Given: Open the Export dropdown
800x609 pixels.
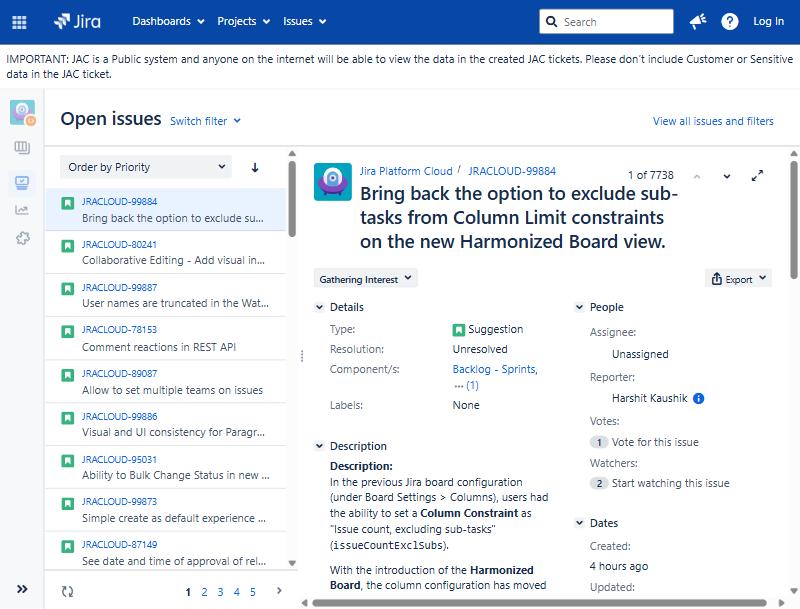Looking at the screenshot, I should (738, 279).
